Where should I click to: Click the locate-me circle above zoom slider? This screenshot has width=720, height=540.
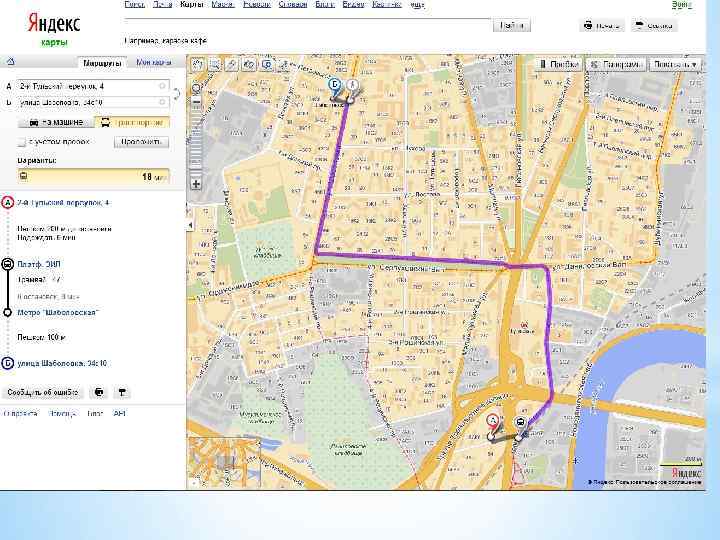pyautogui.click(x=196, y=88)
